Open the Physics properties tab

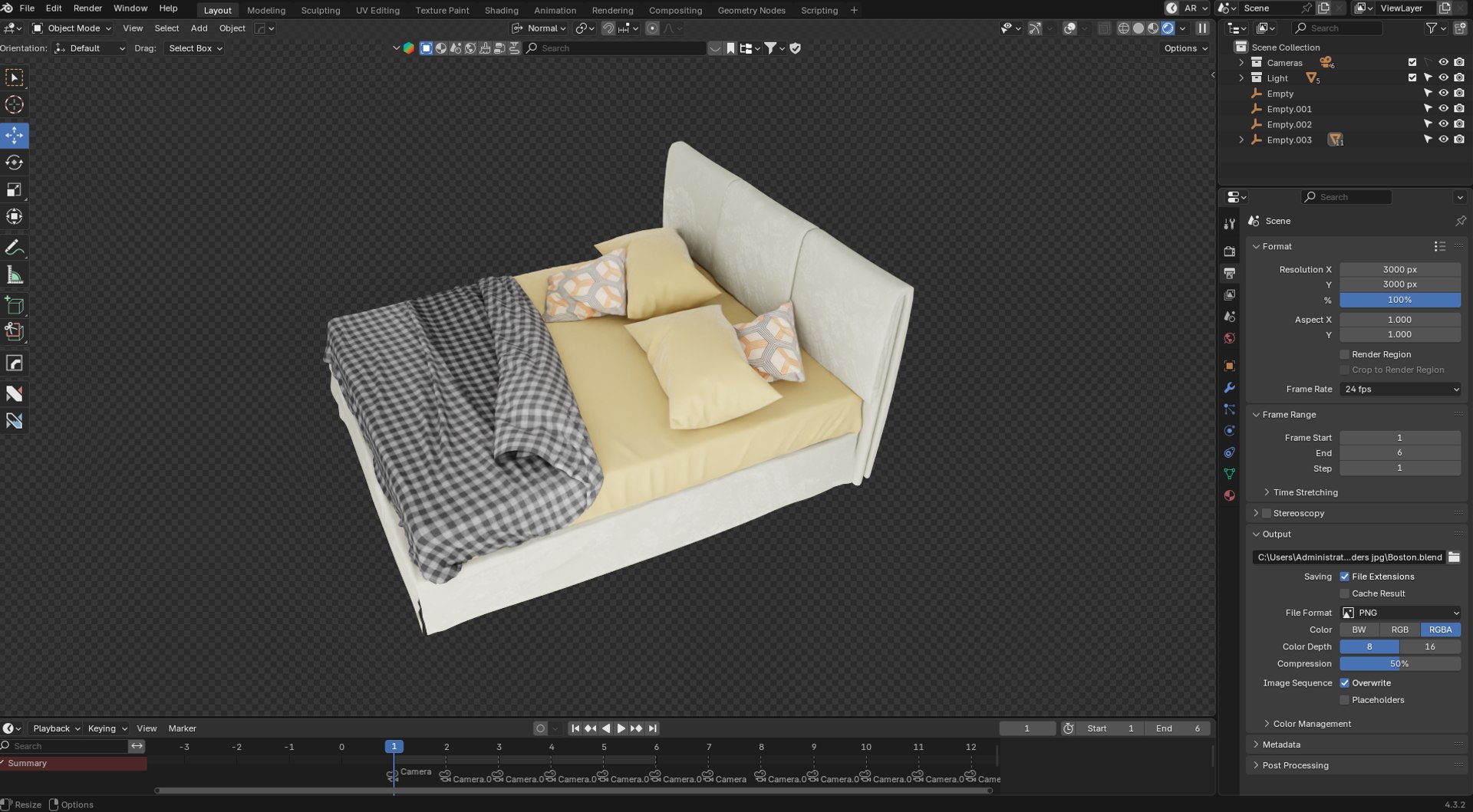click(1230, 431)
